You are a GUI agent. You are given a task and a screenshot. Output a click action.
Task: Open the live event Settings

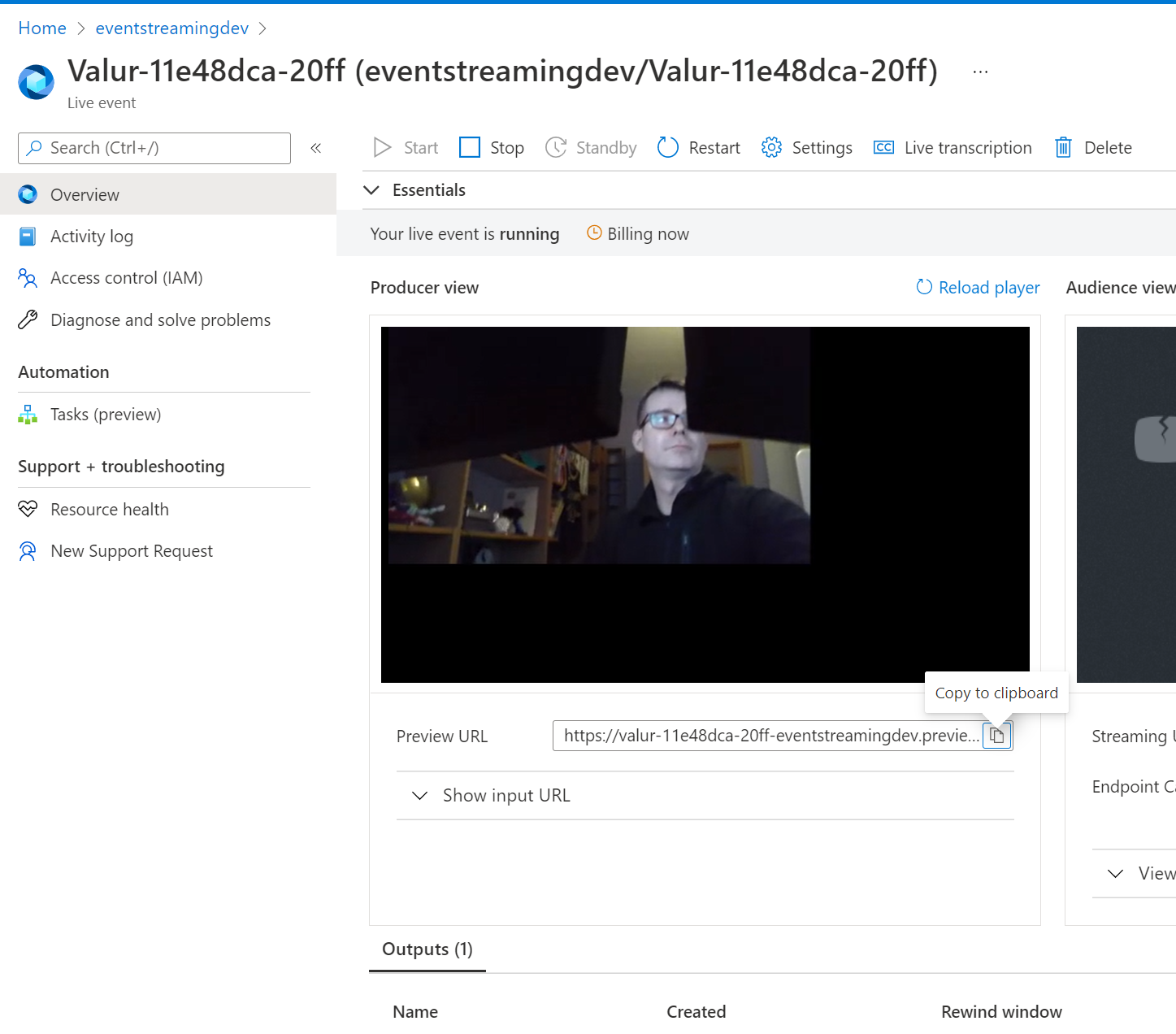tap(806, 147)
